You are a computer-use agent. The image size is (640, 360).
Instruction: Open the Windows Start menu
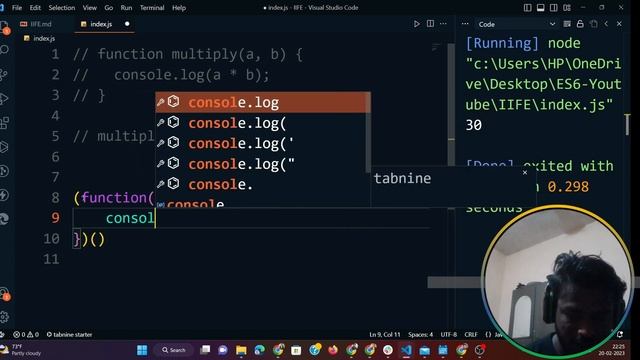tap(142, 350)
